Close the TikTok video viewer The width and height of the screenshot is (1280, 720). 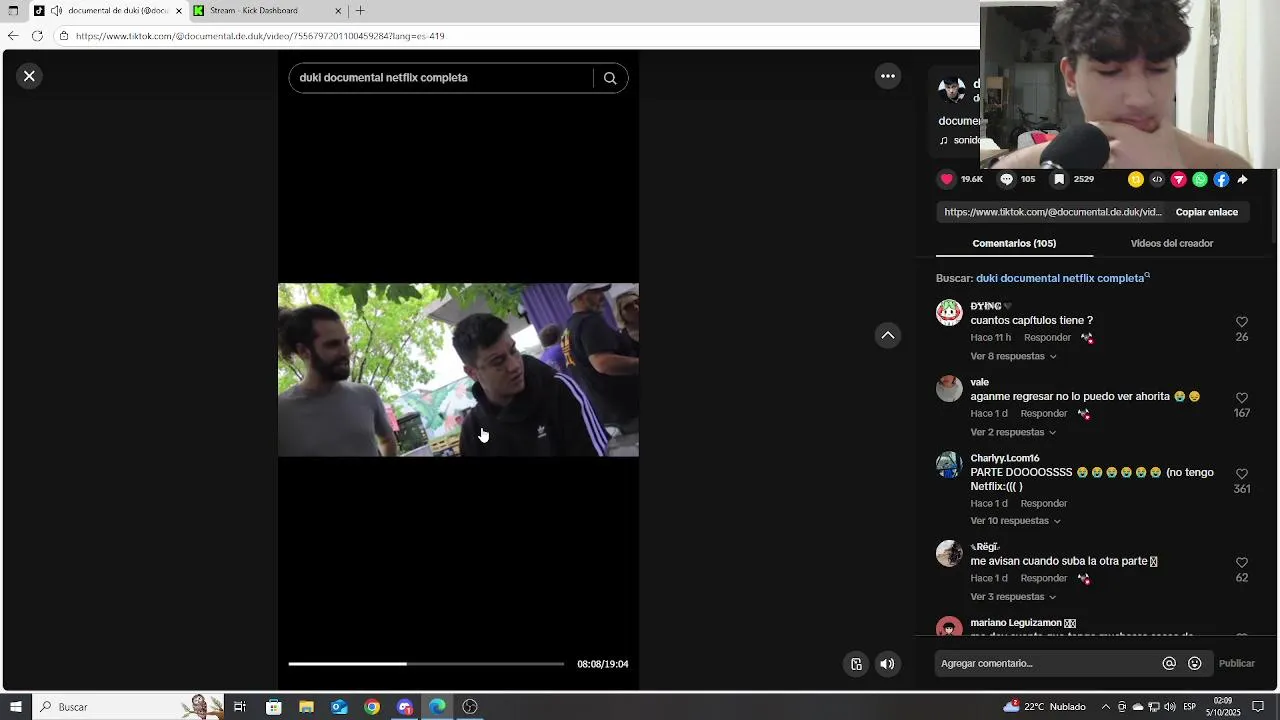point(29,76)
